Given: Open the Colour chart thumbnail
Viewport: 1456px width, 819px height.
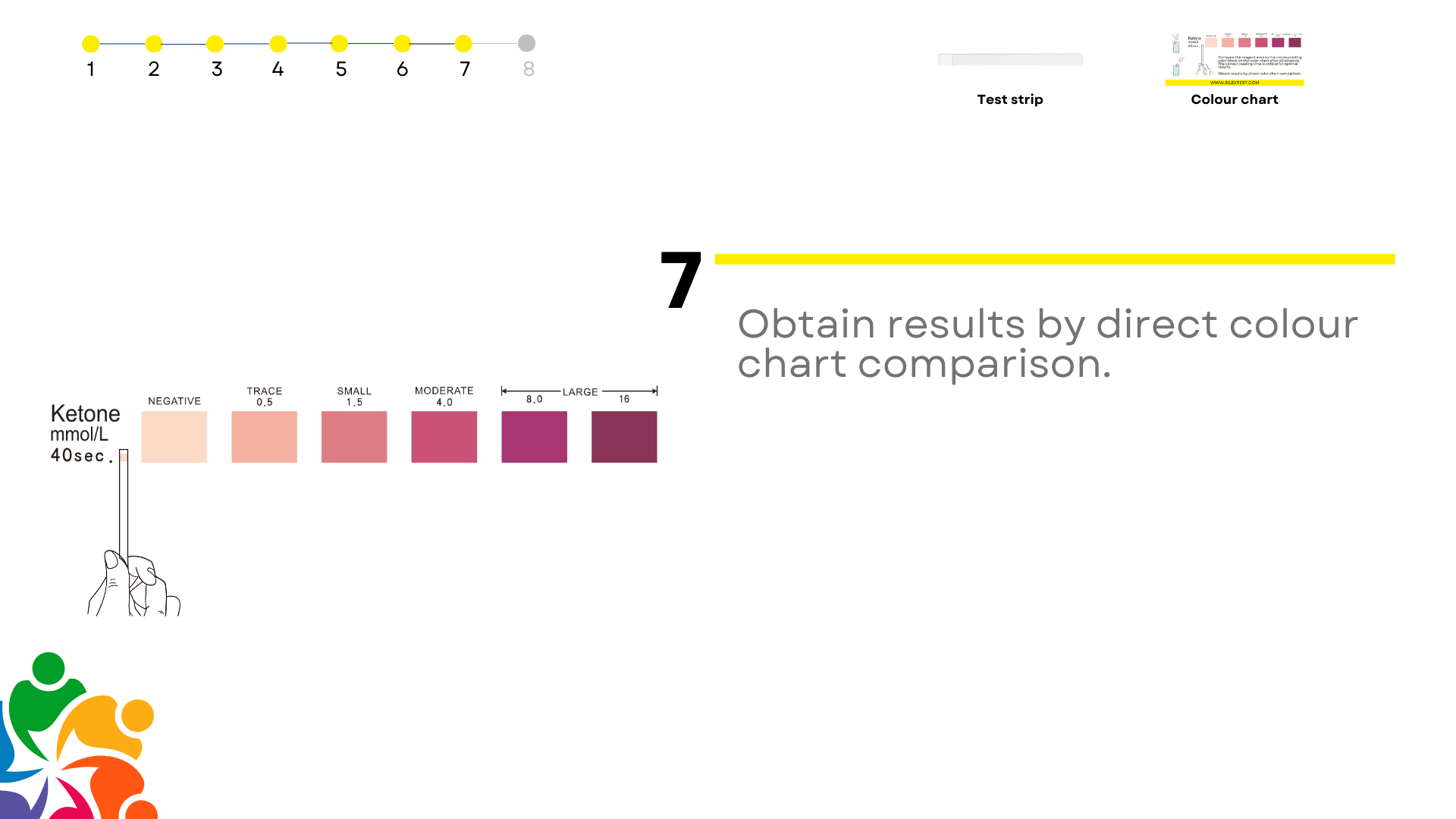Looking at the screenshot, I should point(1235,59).
